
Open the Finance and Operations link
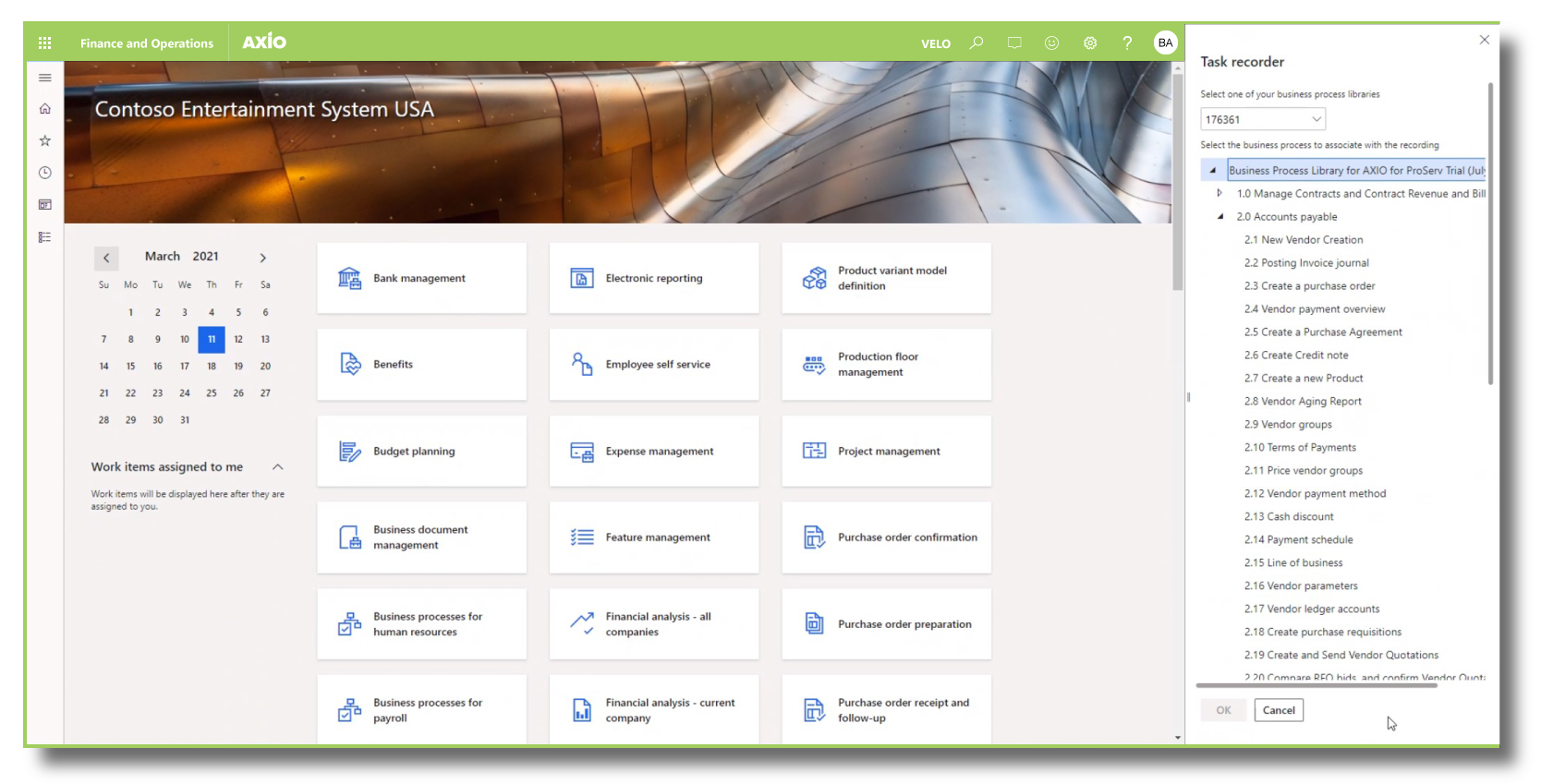147,43
